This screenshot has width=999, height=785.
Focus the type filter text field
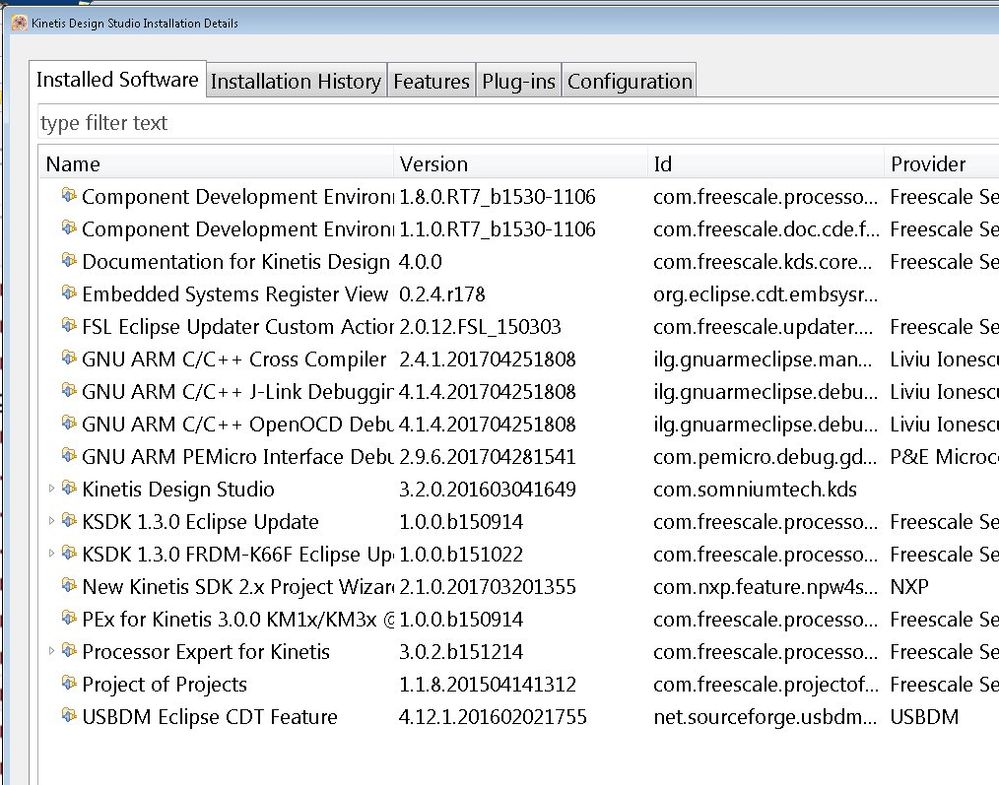pos(517,122)
